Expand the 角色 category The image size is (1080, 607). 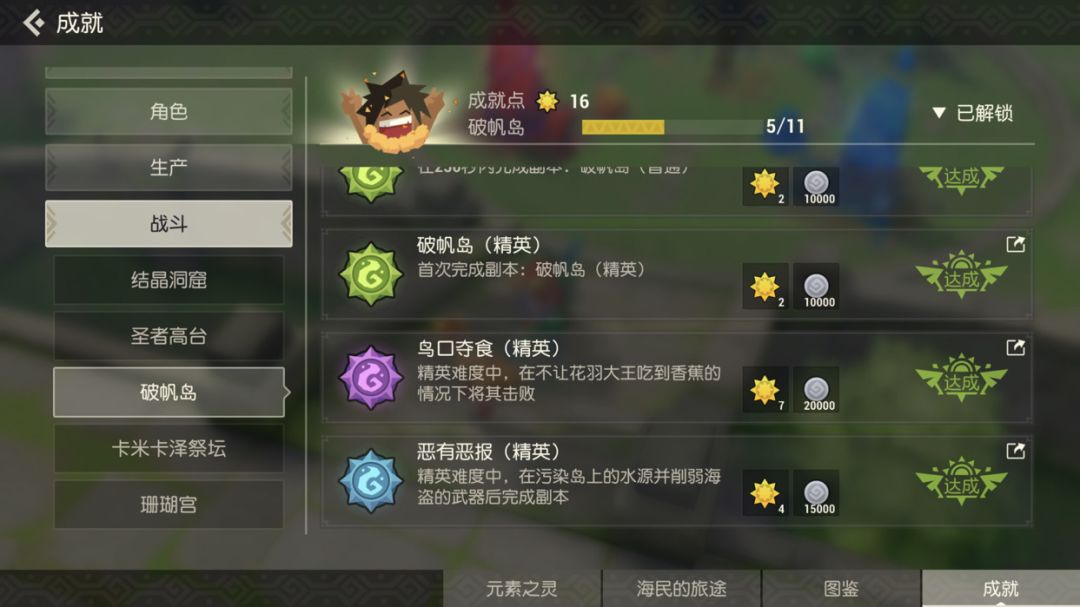[169, 112]
